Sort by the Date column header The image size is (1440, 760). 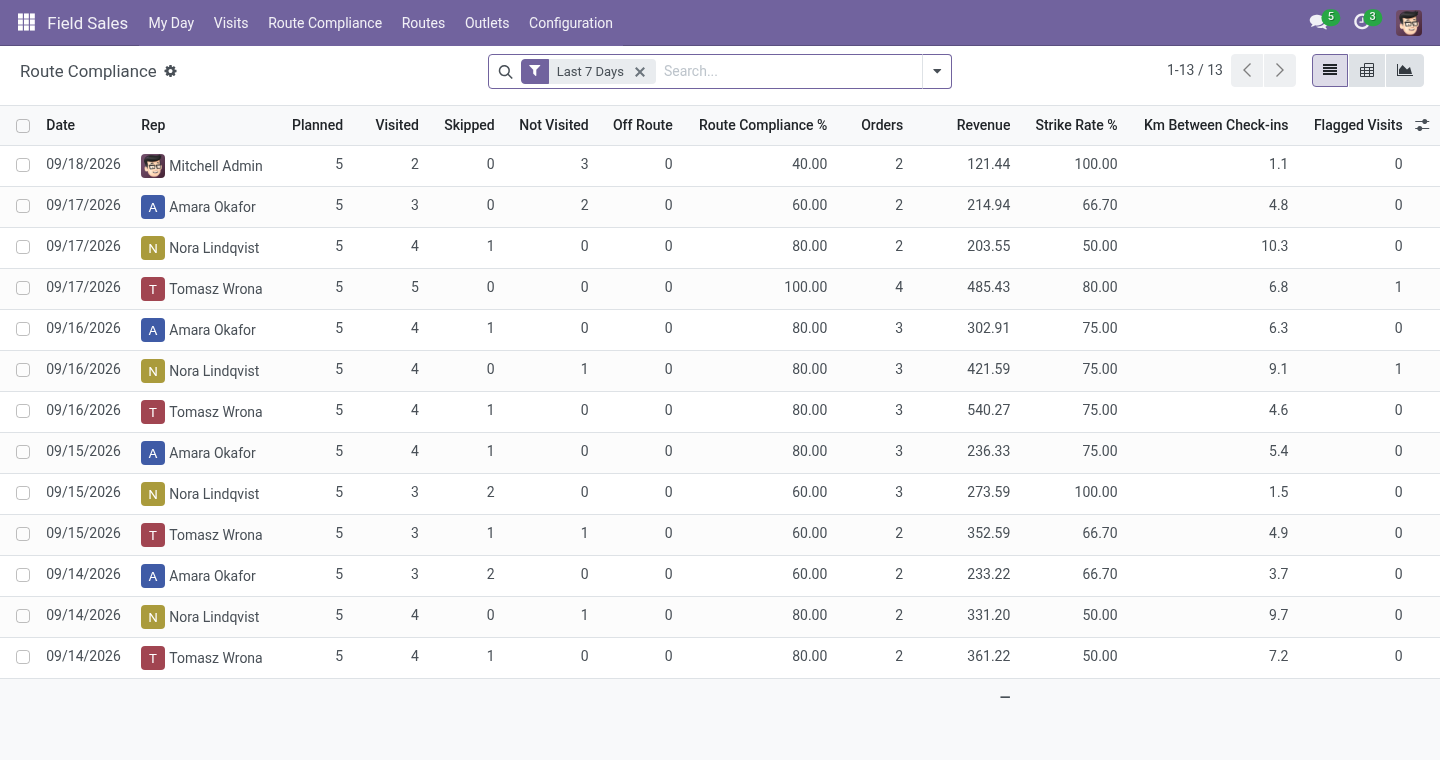60,125
